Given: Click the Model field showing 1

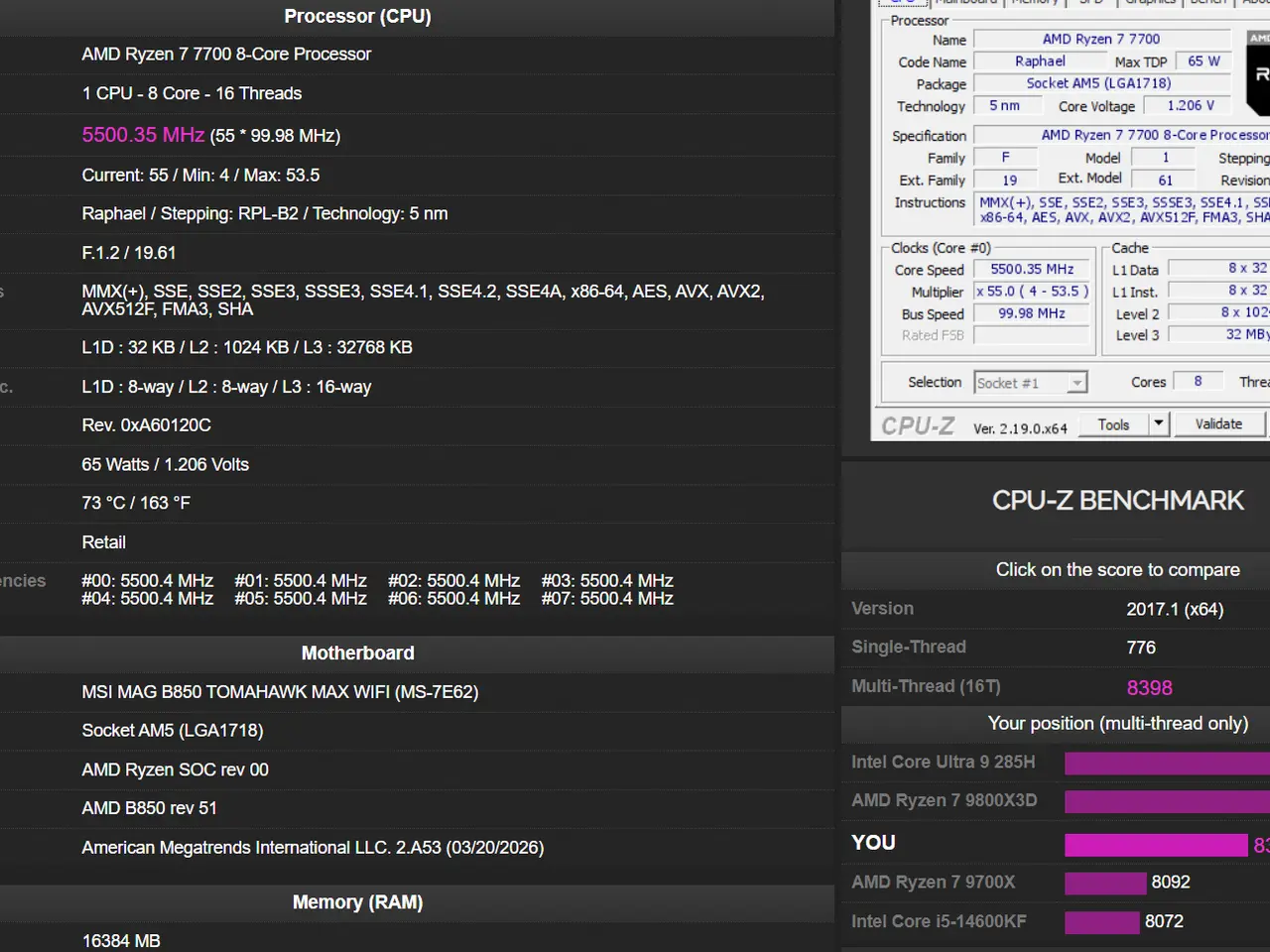Looking at the screenshot, I should pyautogui.click(x=1165, y=158).
